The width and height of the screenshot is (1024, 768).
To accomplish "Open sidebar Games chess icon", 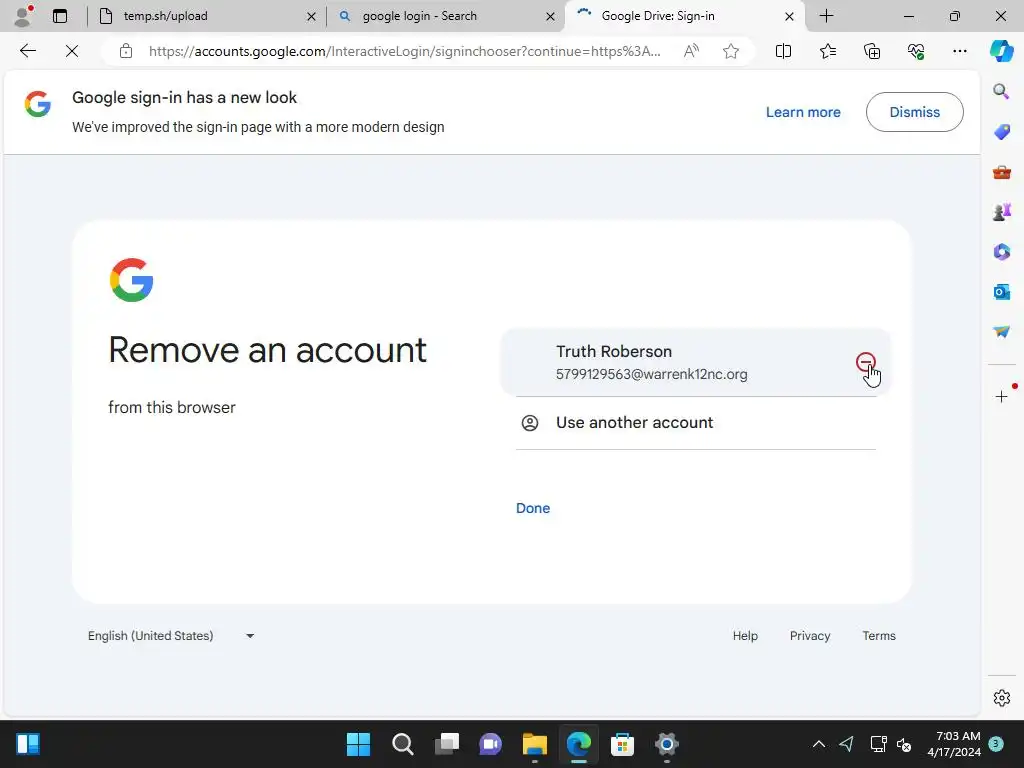I will tap(1001, 212).
